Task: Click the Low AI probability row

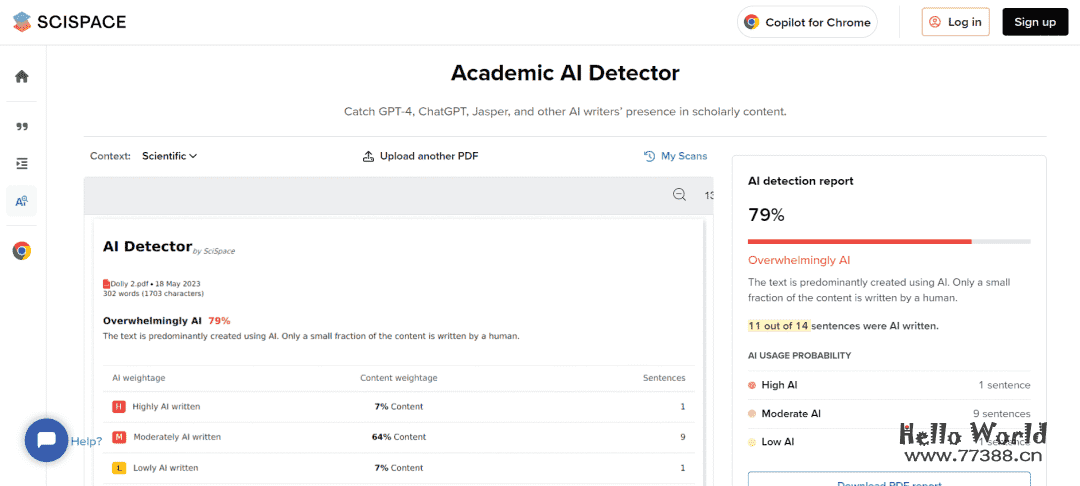Action: point(889,442)
